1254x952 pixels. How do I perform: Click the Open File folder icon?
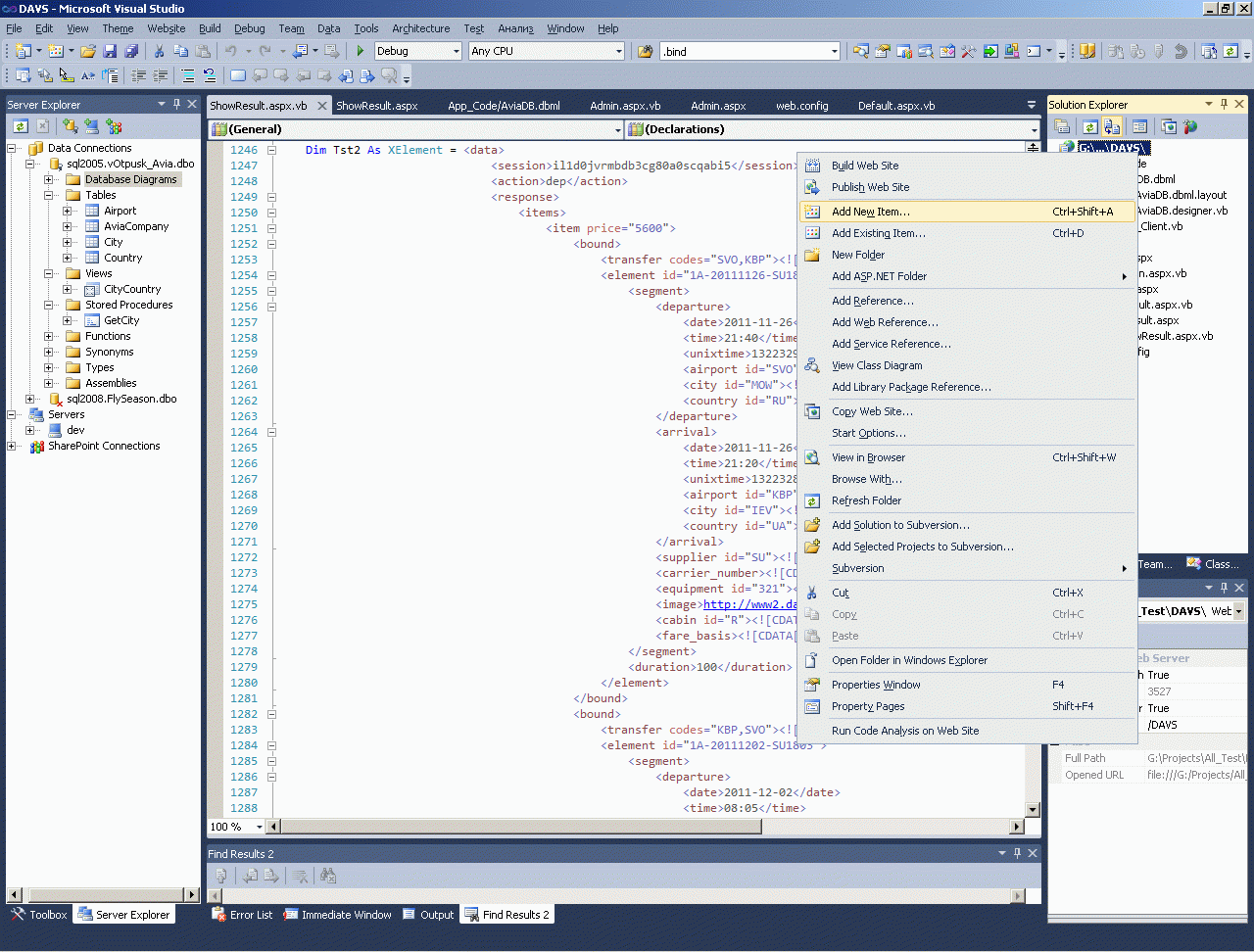(x=88, y=51)
